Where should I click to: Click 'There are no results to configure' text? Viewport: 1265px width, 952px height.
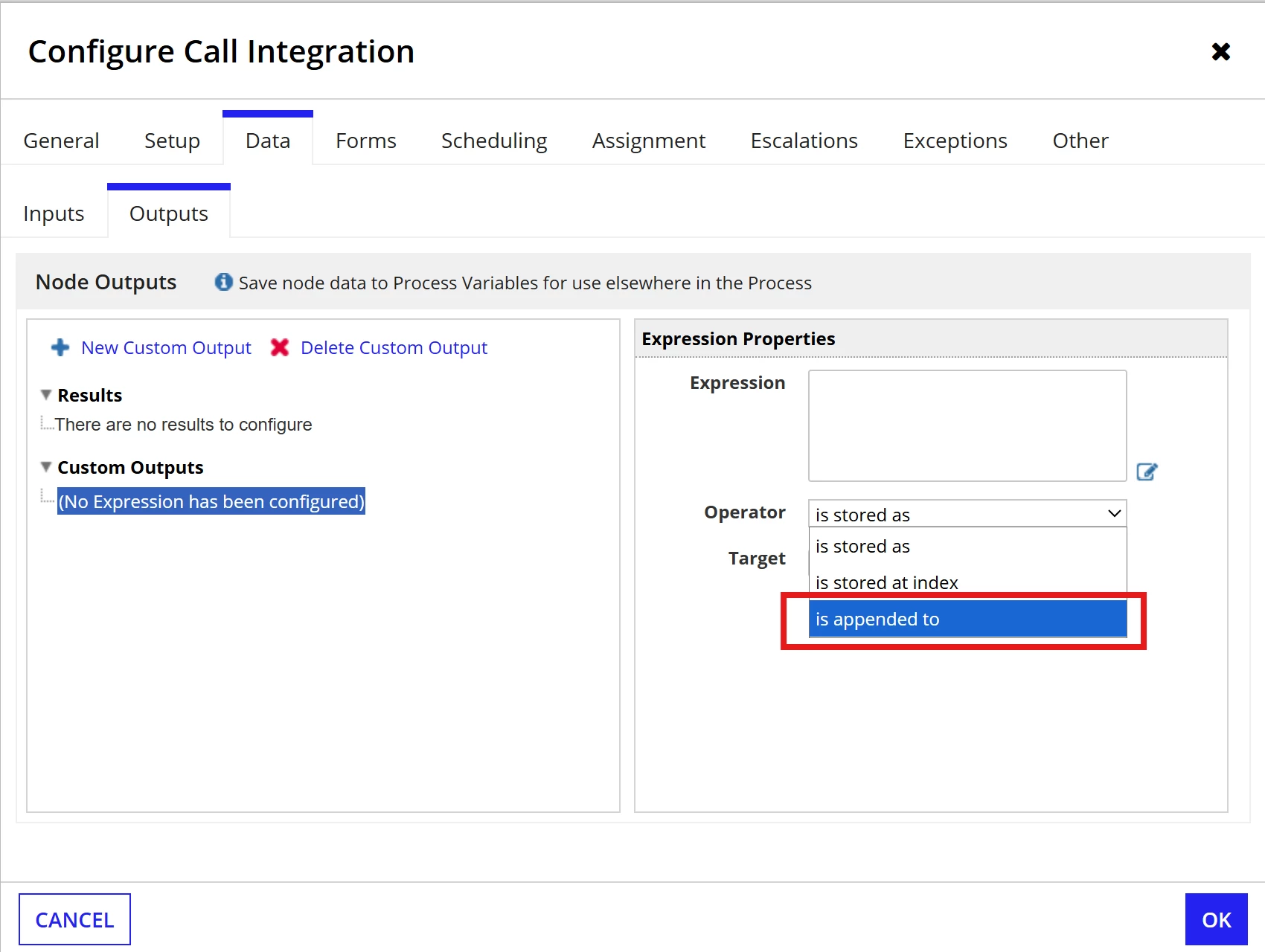click(183, 425)
